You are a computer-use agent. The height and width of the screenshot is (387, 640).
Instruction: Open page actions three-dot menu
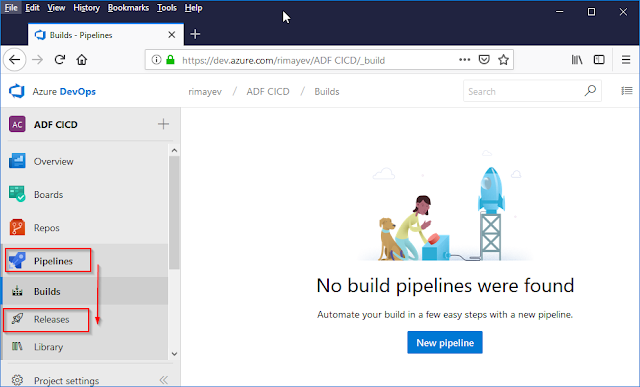point(464,60)
